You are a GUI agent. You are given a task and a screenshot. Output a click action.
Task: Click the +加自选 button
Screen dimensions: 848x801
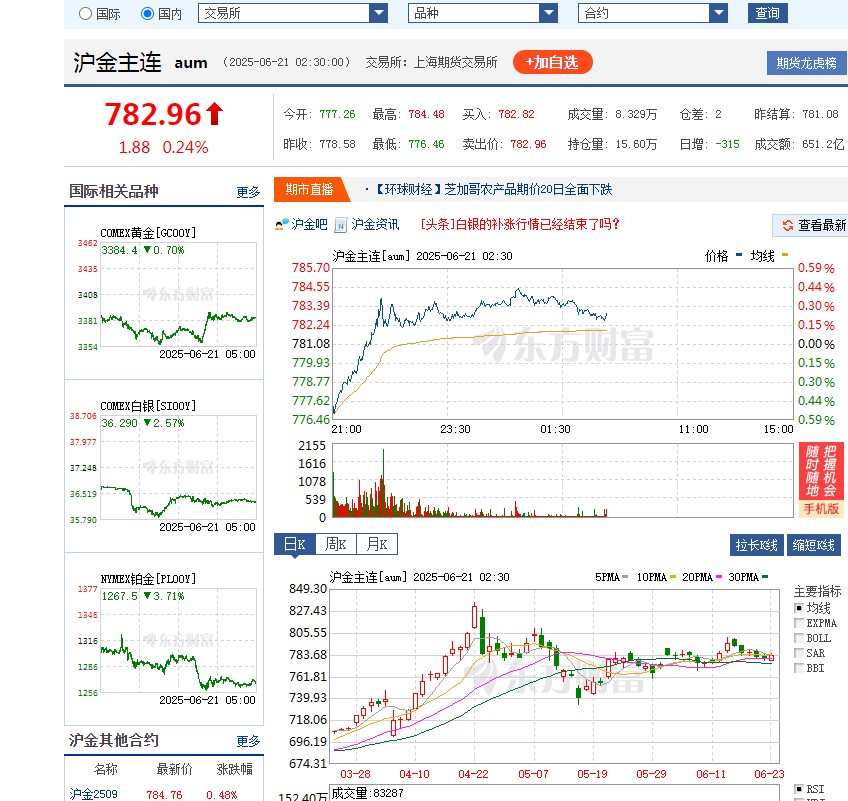click(552, 62)
